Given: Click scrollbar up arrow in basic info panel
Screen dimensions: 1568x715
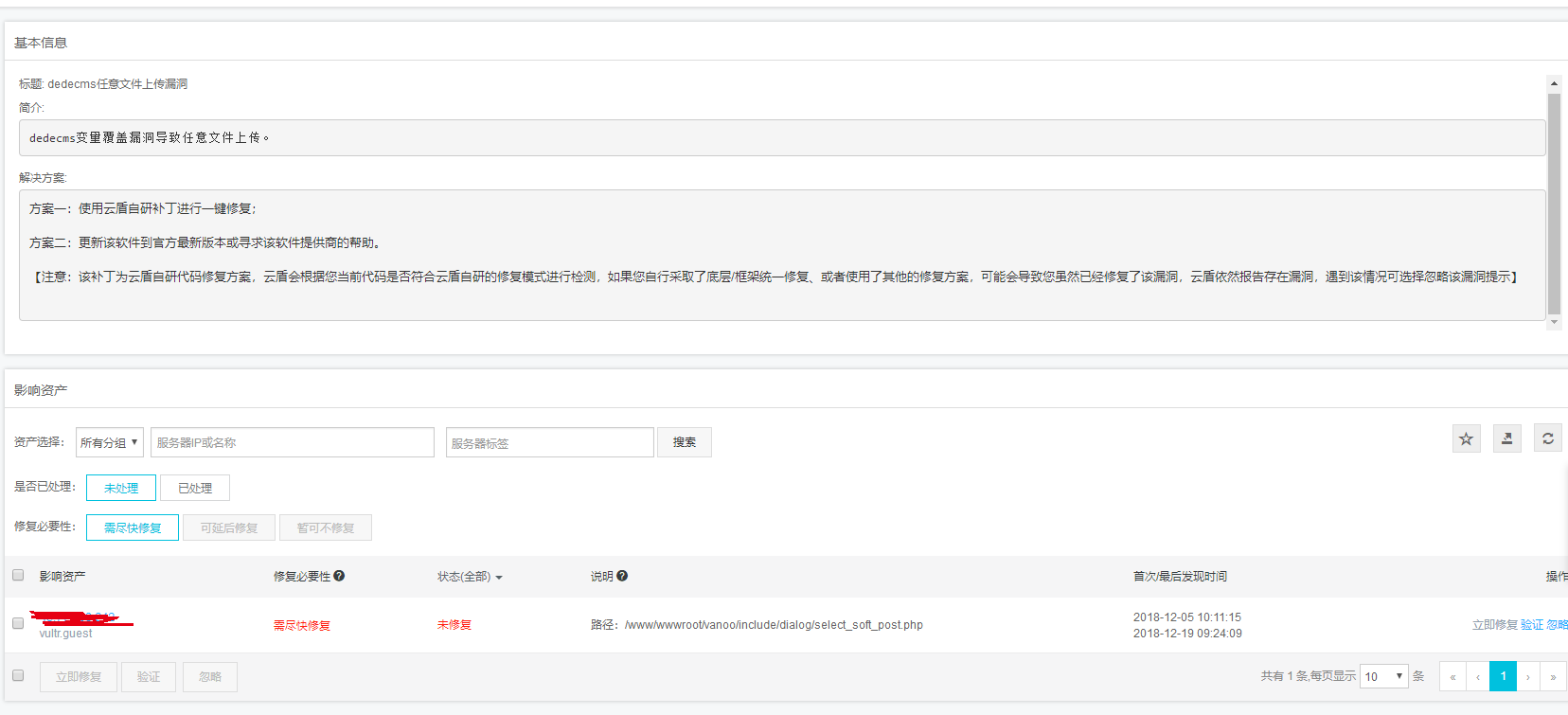Looking at the screenshot, I should [x=1554, y=83].
